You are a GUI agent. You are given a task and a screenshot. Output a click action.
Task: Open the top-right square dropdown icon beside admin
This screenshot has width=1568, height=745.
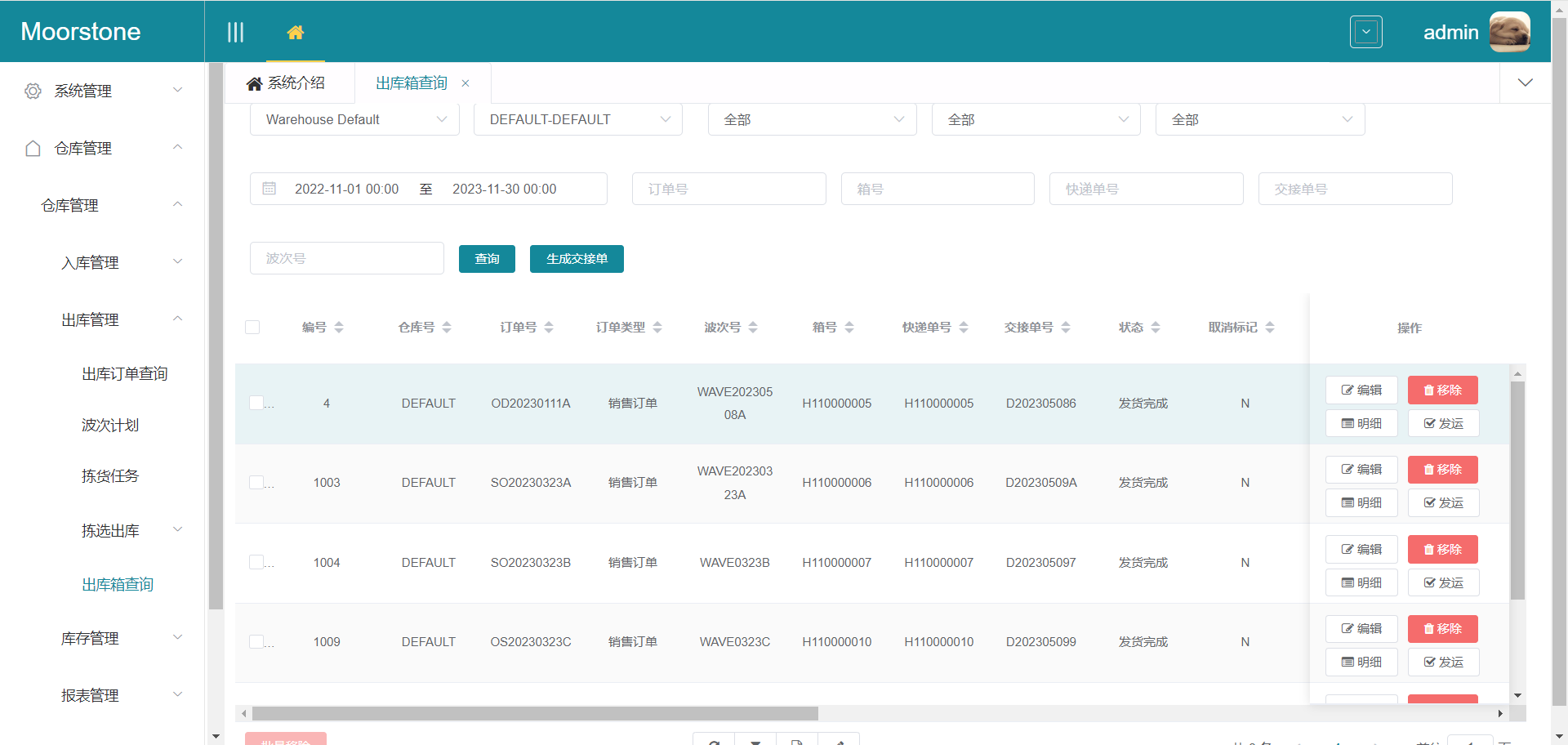coord(1365,33)
